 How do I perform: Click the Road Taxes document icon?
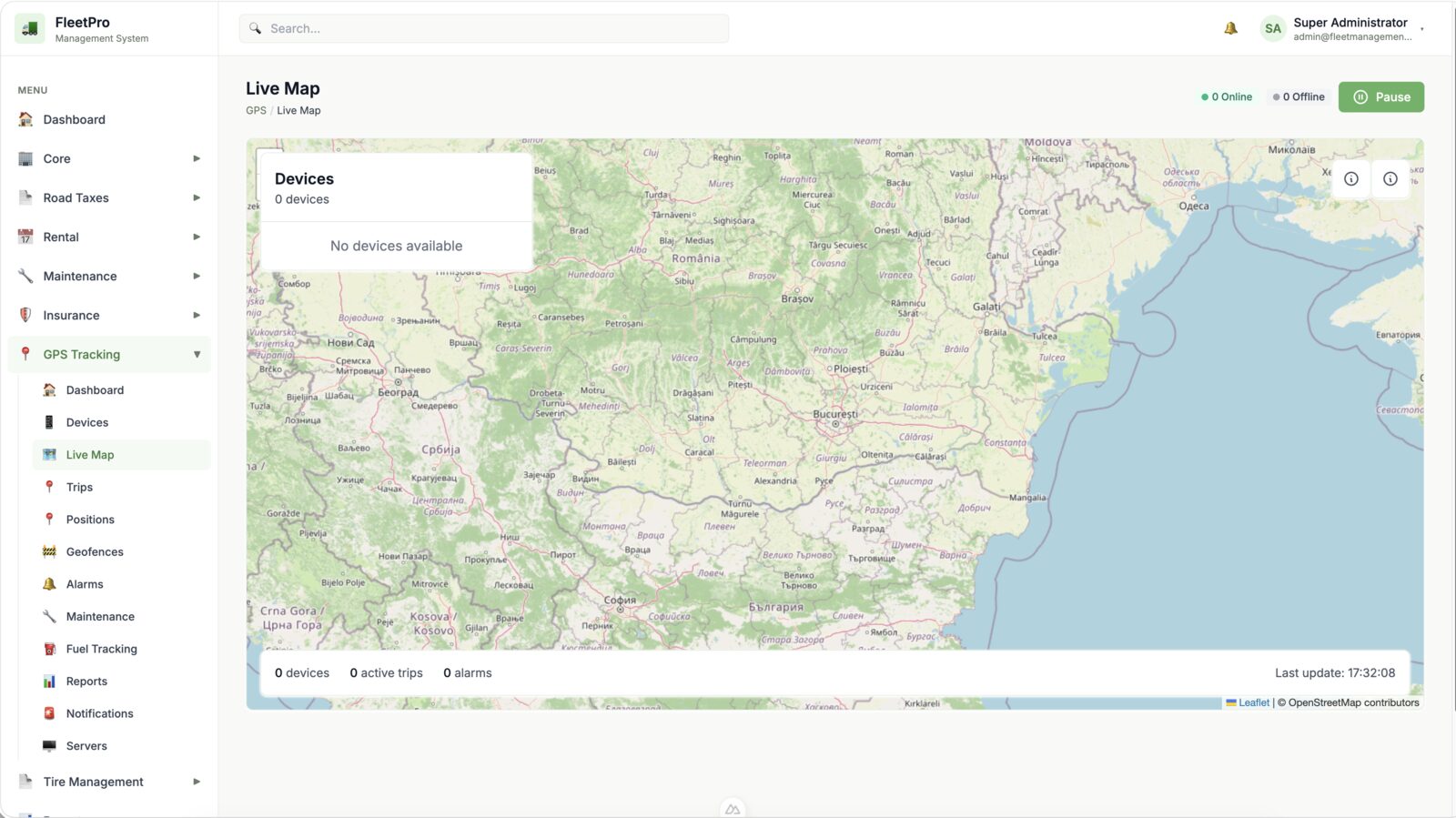pyautogui.click(x=25, y=197)
